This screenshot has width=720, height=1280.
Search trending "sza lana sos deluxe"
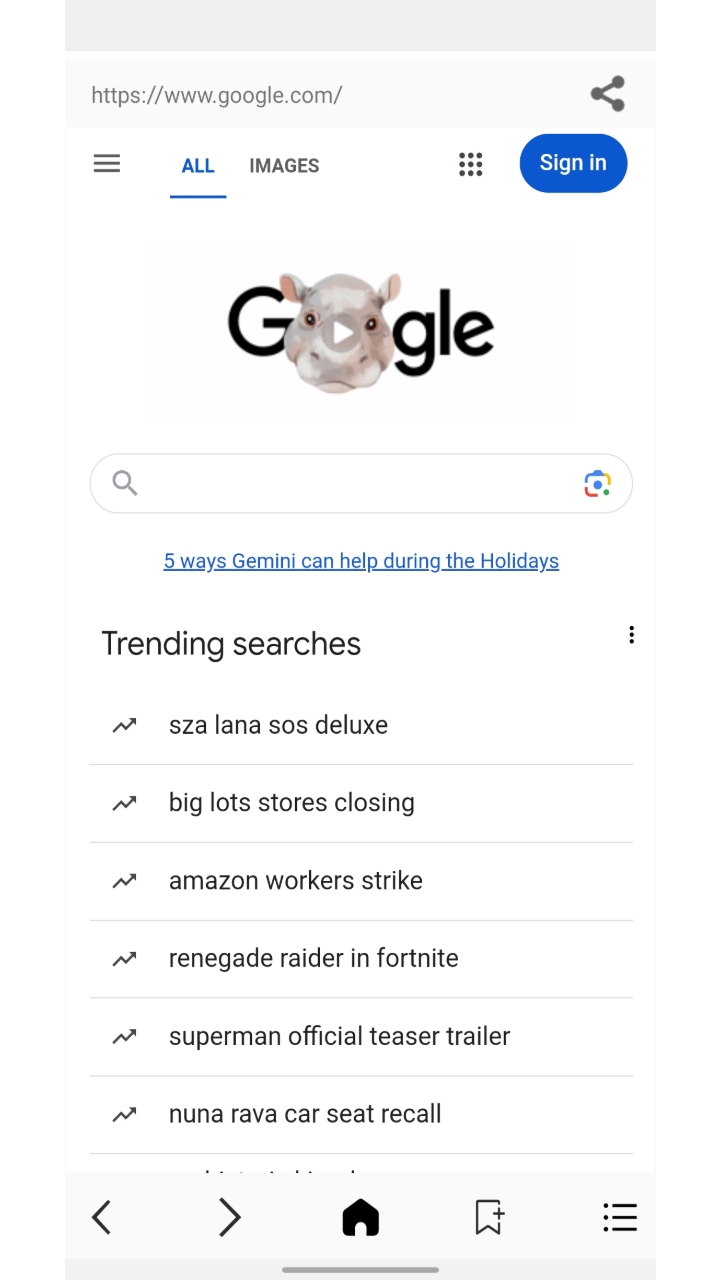click(x=278, y=725)
